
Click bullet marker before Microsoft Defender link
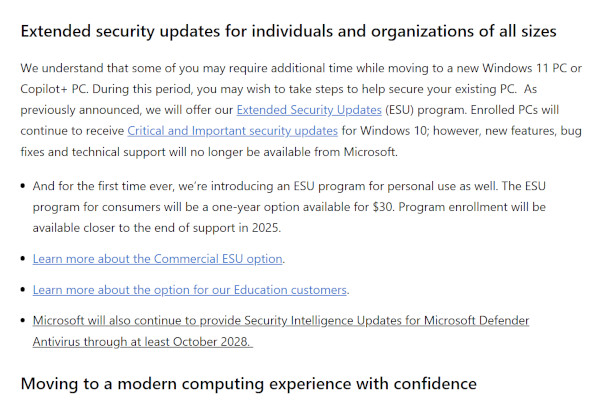[23, 321]
